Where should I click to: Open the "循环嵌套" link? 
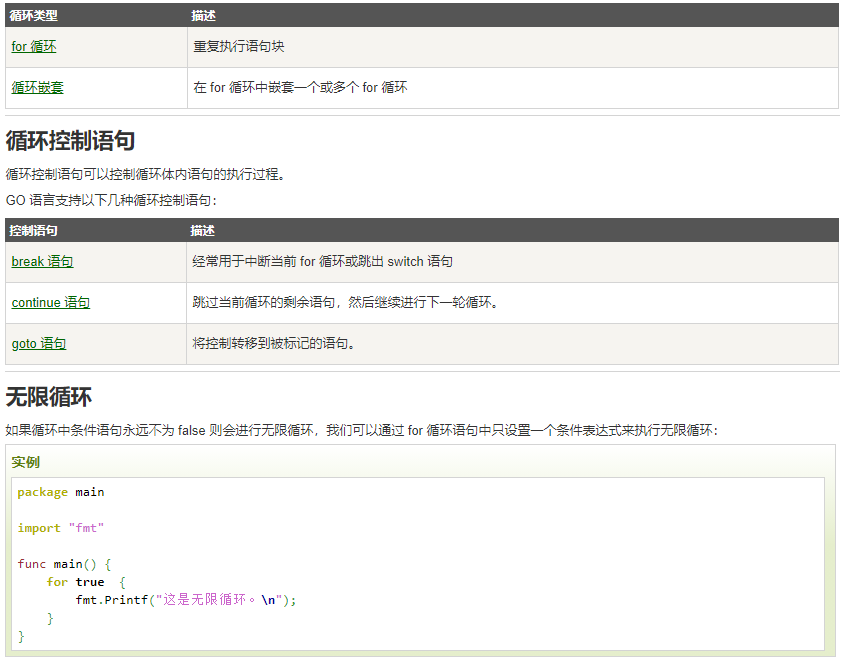37,87
